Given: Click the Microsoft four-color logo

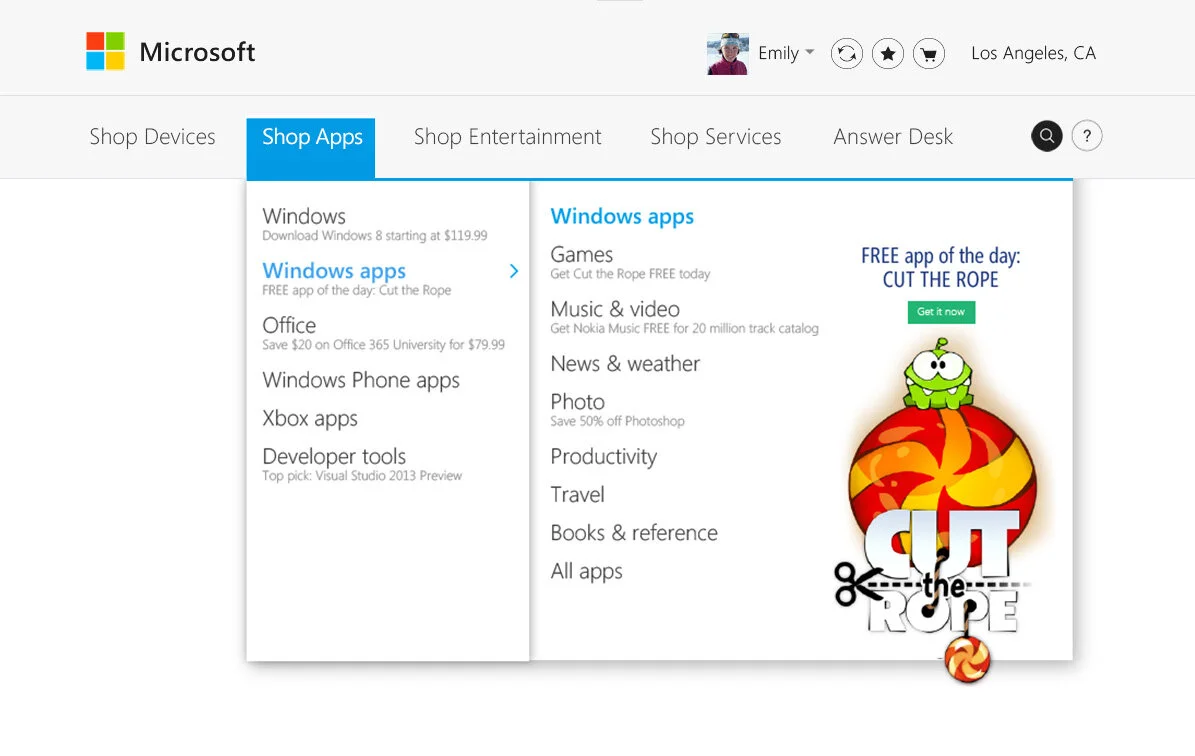Looking at the screenshot, I should 105,51.
